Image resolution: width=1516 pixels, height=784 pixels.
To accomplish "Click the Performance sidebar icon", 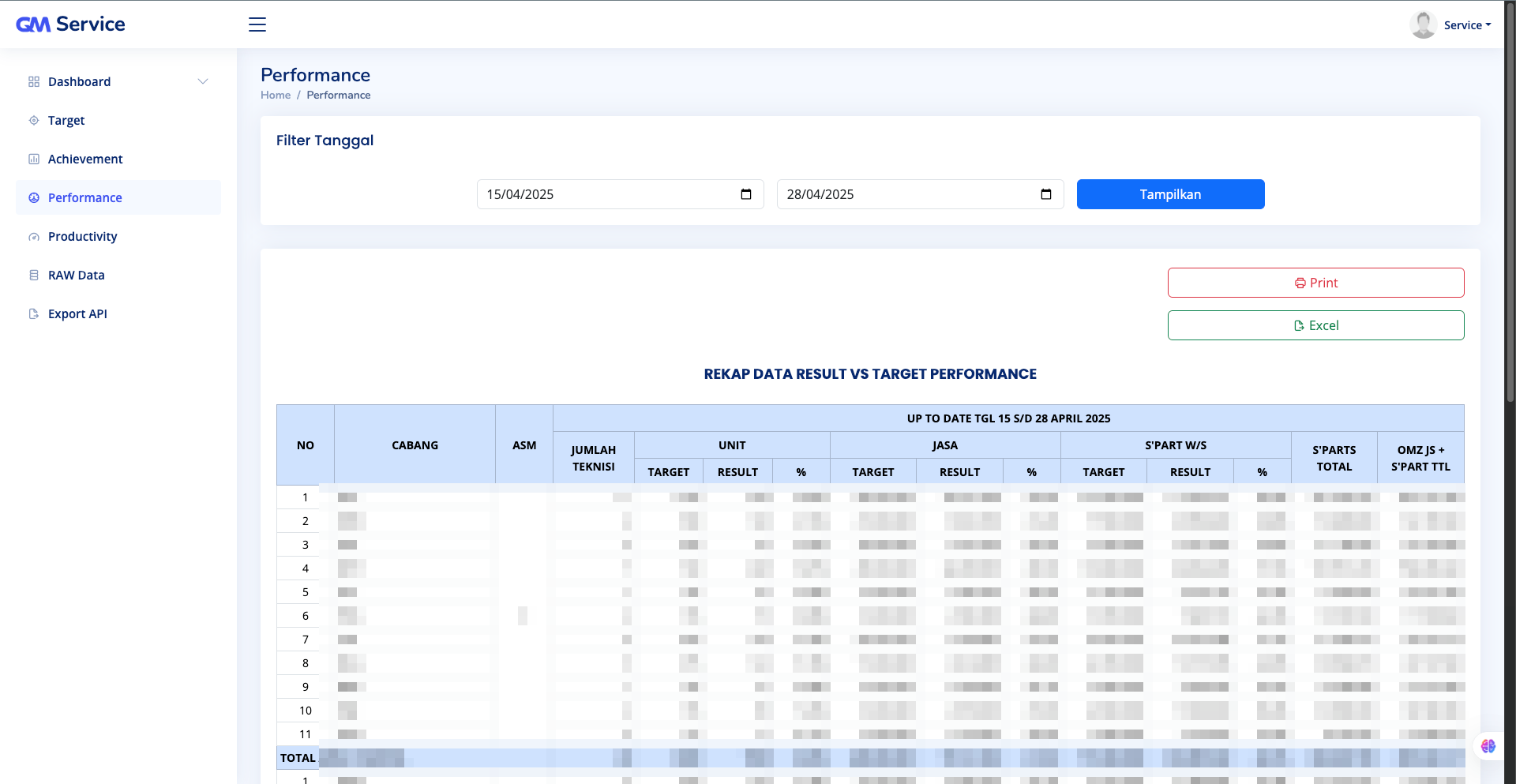I will click(x=34, y=197).
